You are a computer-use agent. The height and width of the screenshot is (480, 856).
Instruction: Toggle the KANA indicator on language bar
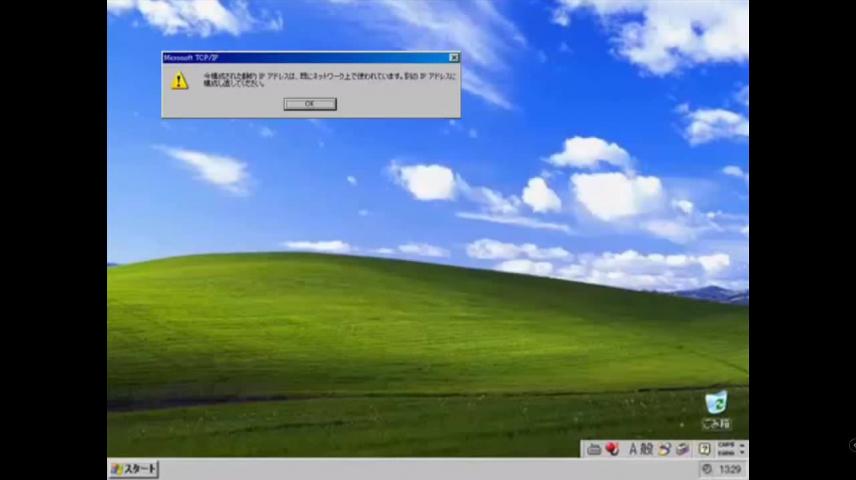(726, 453)
